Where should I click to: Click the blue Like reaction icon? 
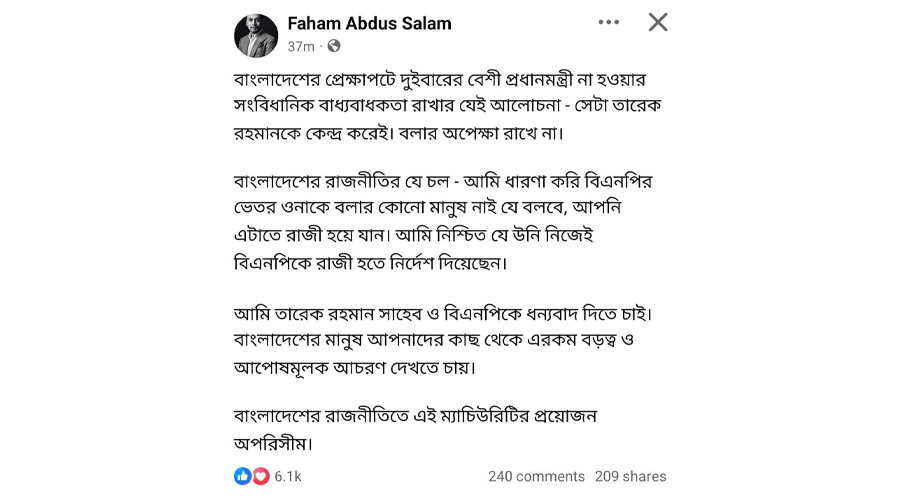coord(242,476)
